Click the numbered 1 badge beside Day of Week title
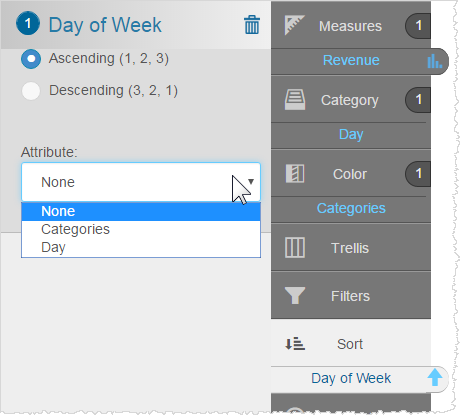The height and width of the screenshot is (415, 460). click(28, 24)
